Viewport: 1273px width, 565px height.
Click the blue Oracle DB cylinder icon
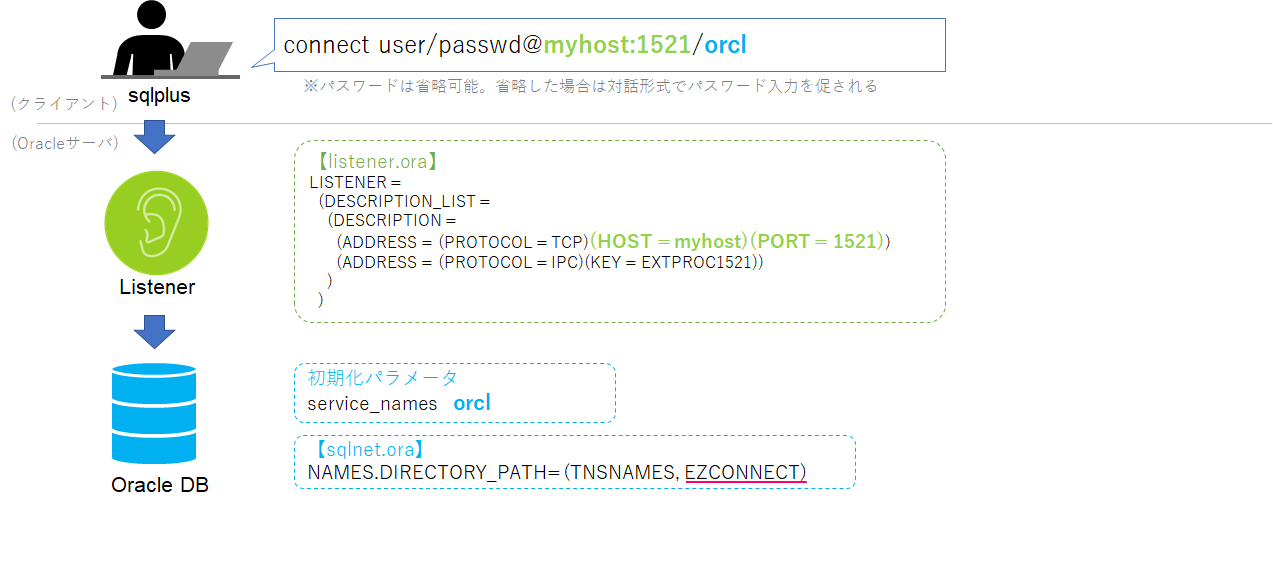coord(154,413)
